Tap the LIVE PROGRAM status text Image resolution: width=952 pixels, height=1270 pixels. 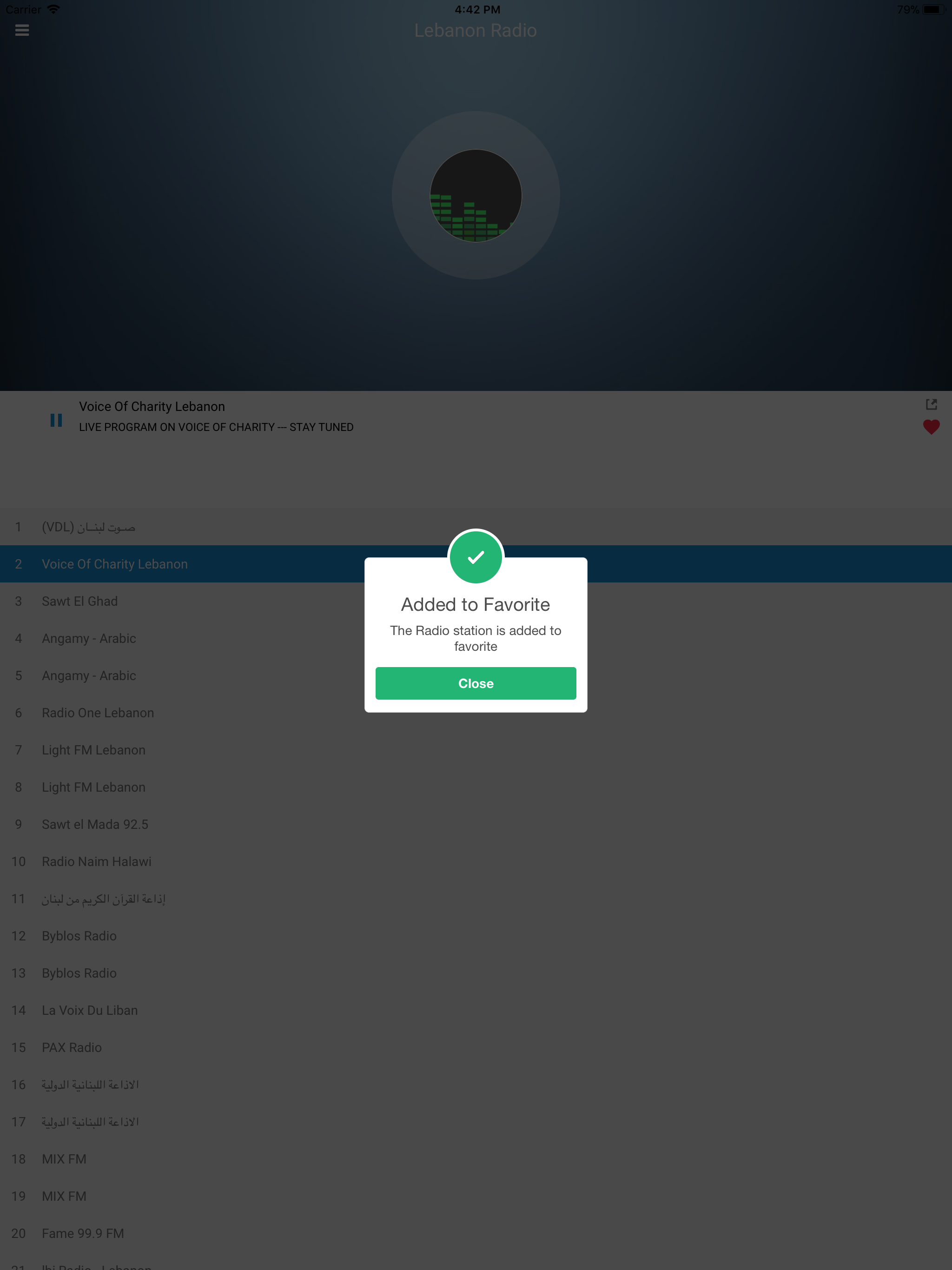pos(217,427)
